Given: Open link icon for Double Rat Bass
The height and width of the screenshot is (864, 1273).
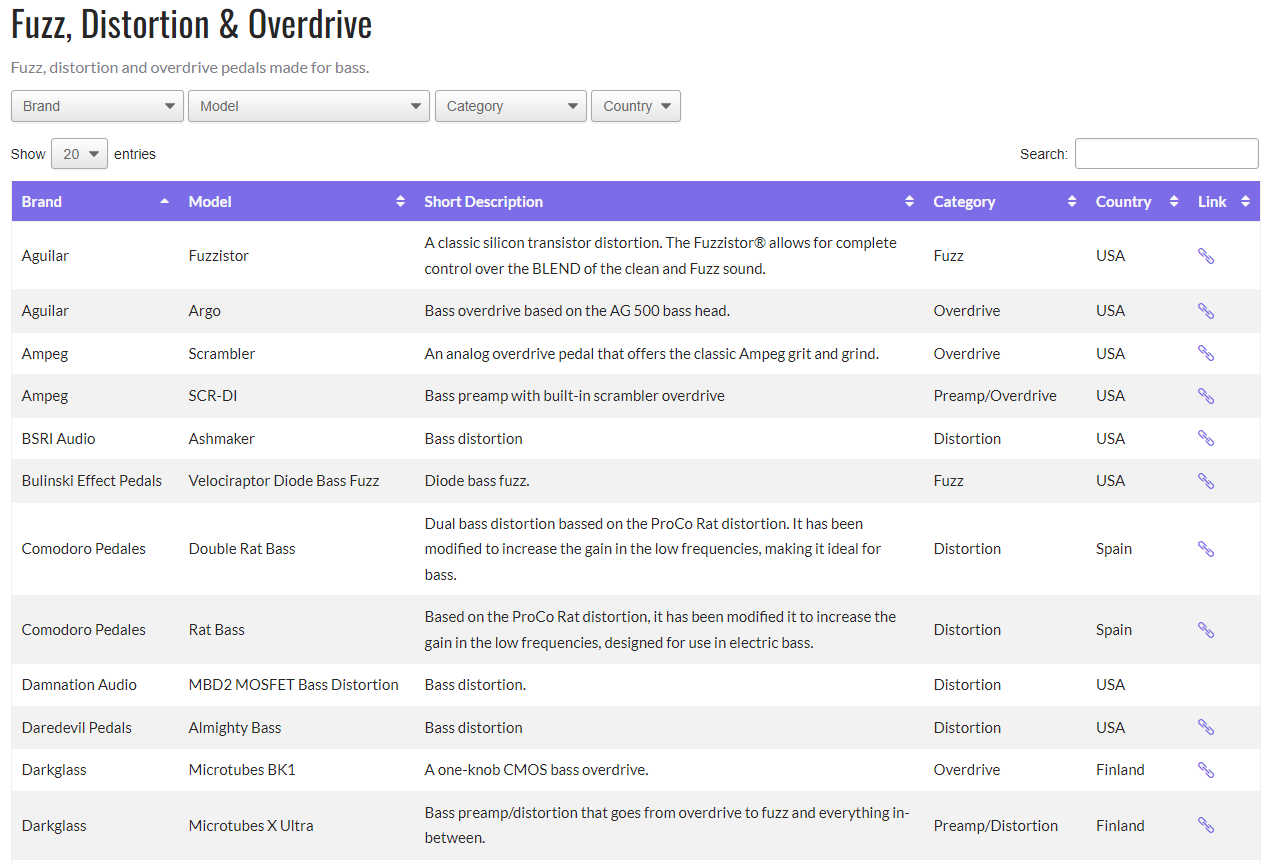Looking at the screenshot, I should (x=1205, y=549).
